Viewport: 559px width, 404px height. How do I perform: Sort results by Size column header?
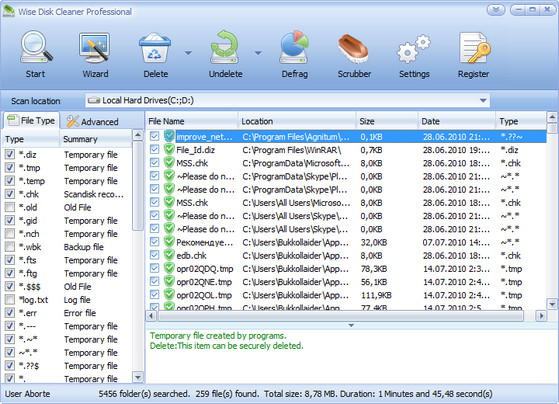(x=386, y=121)
